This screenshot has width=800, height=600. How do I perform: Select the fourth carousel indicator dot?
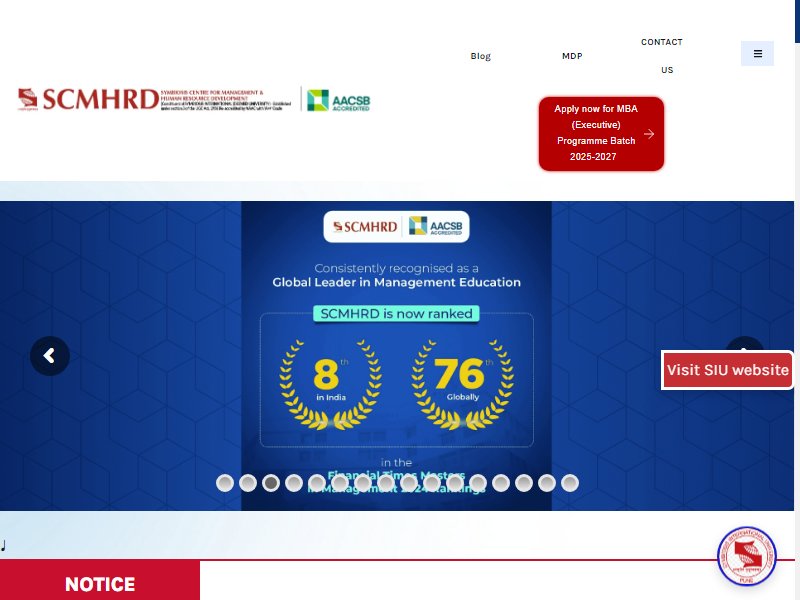[294, 483]
